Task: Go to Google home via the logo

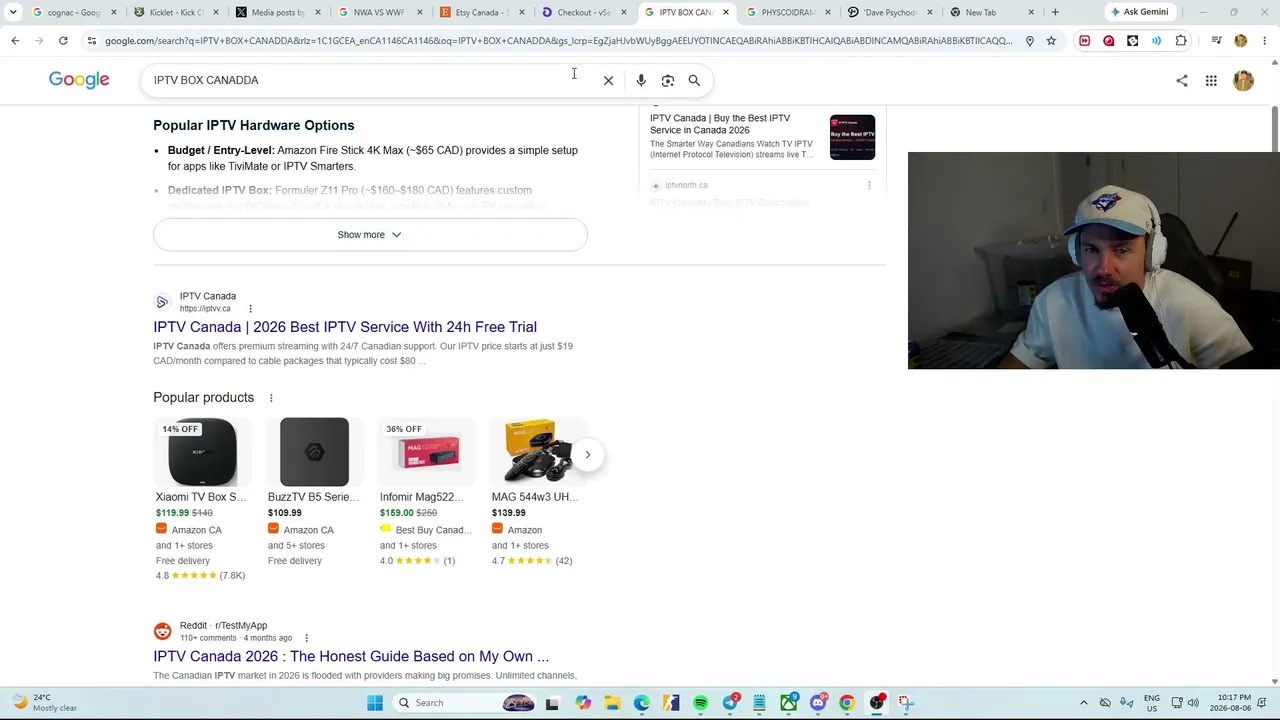Action: point(79,80)
